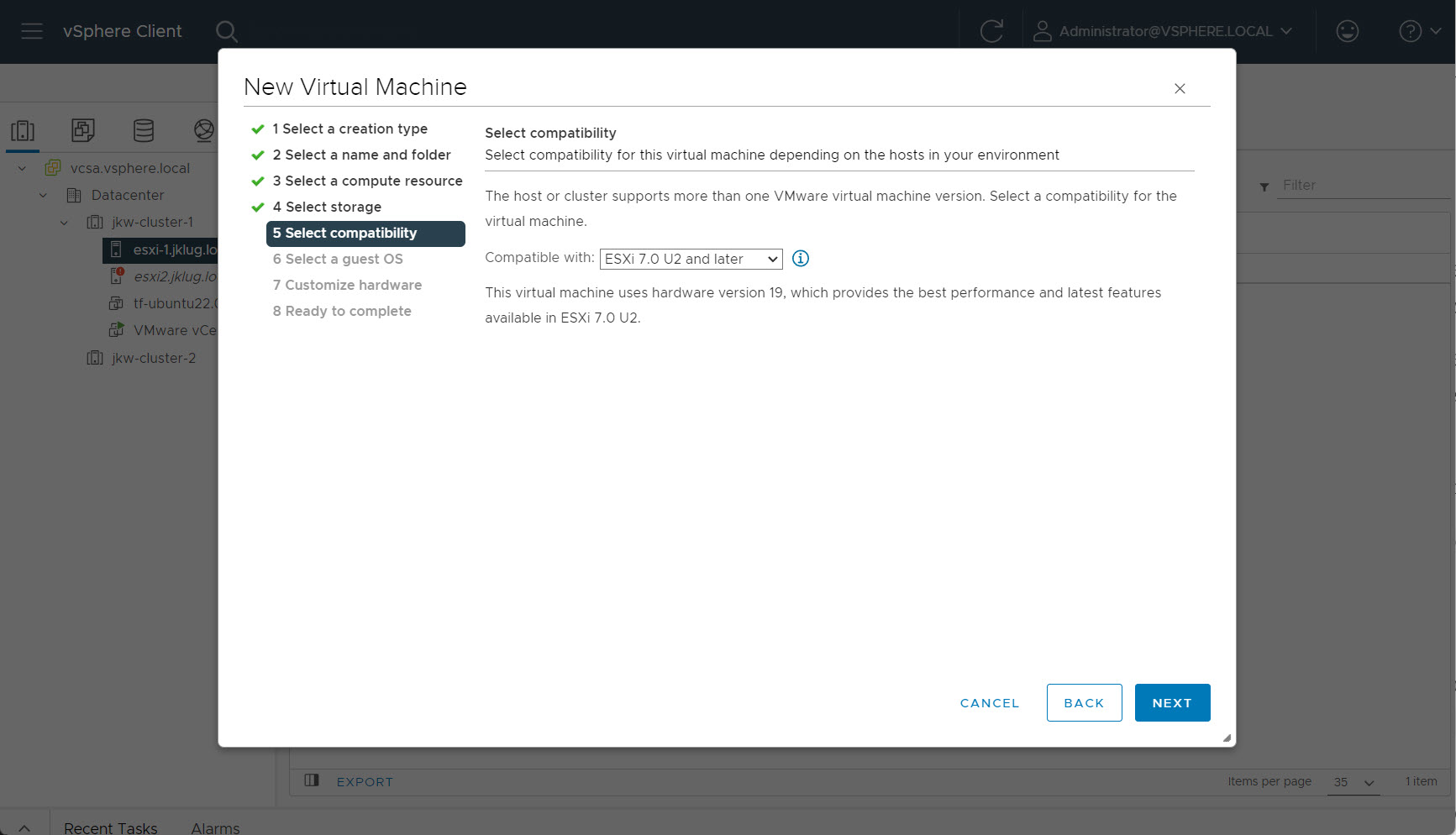Viewport: 1456px width, 835px height.
Task: Collapse the jkw-cluster-1 tree node
Action: coord(64,223)
